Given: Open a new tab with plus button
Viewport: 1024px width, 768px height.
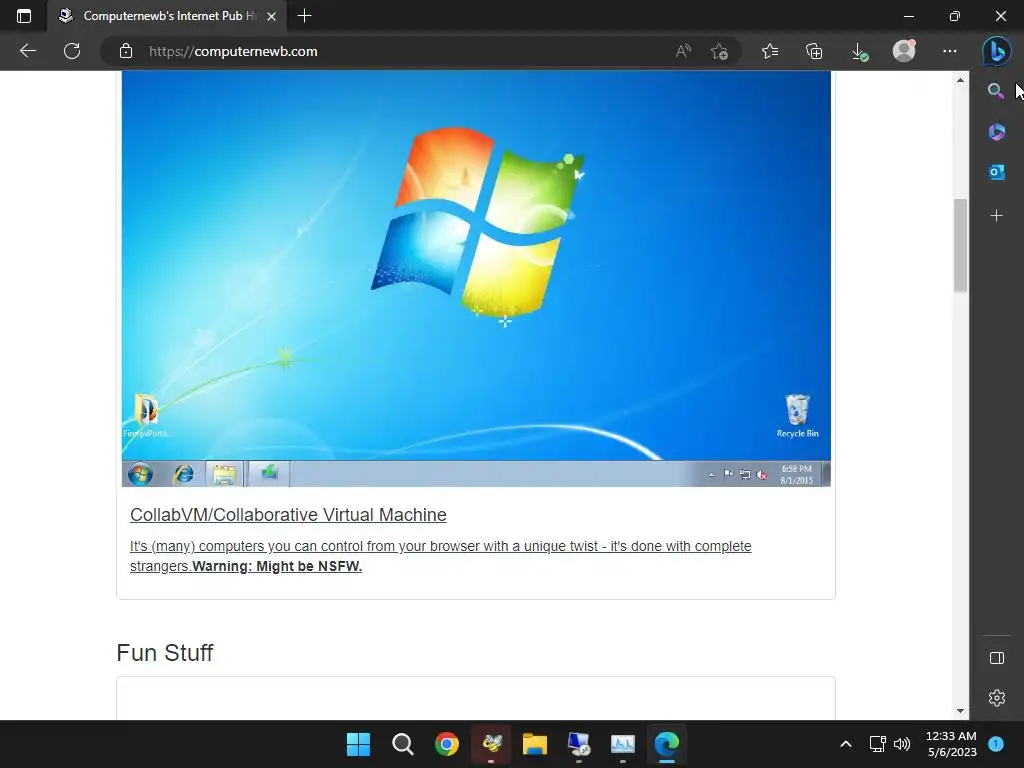Looking at the screenshot, I should (304, 16).
